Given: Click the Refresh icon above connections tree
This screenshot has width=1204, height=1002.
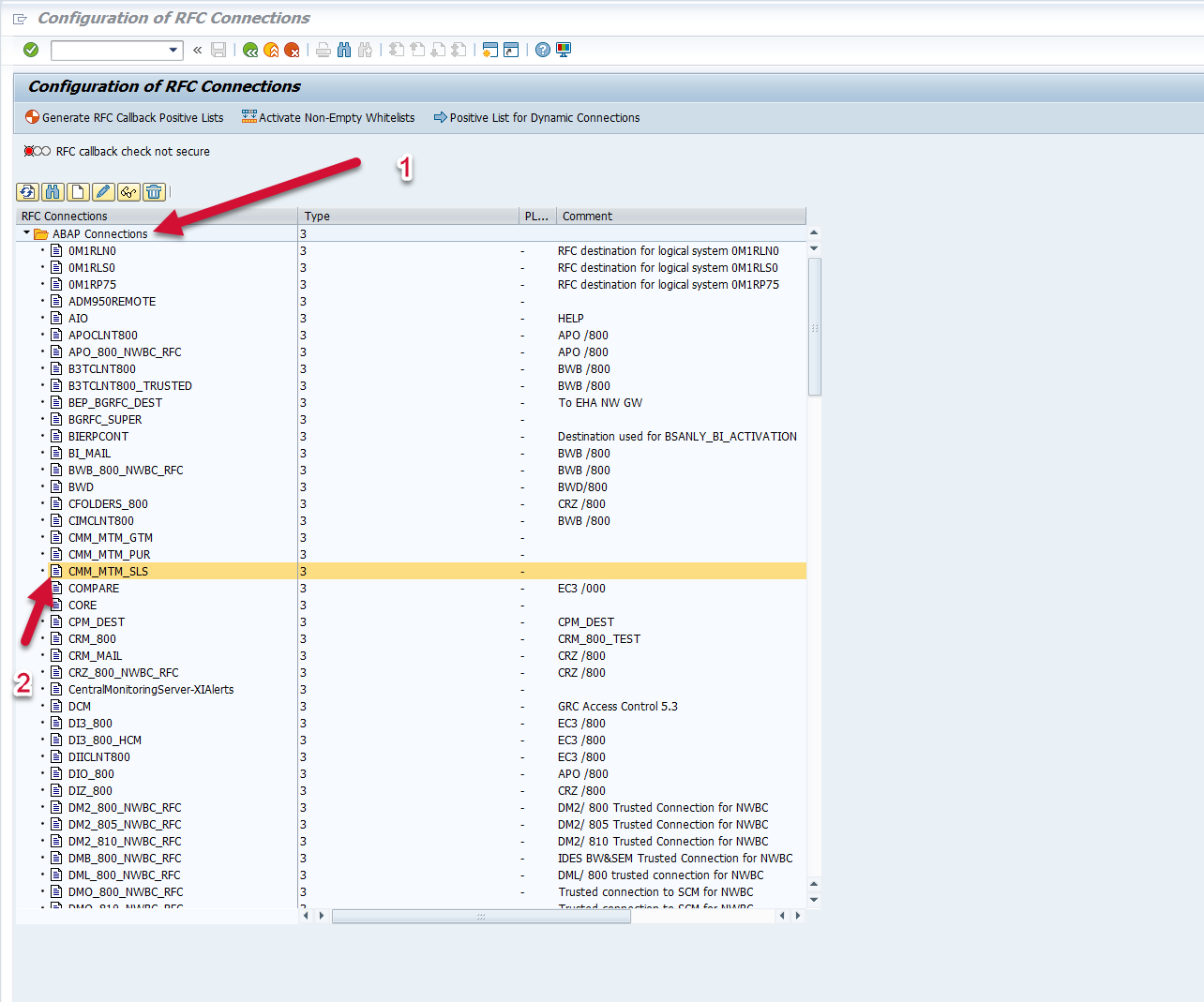Looking at the screenshot, I should point(27,192).
